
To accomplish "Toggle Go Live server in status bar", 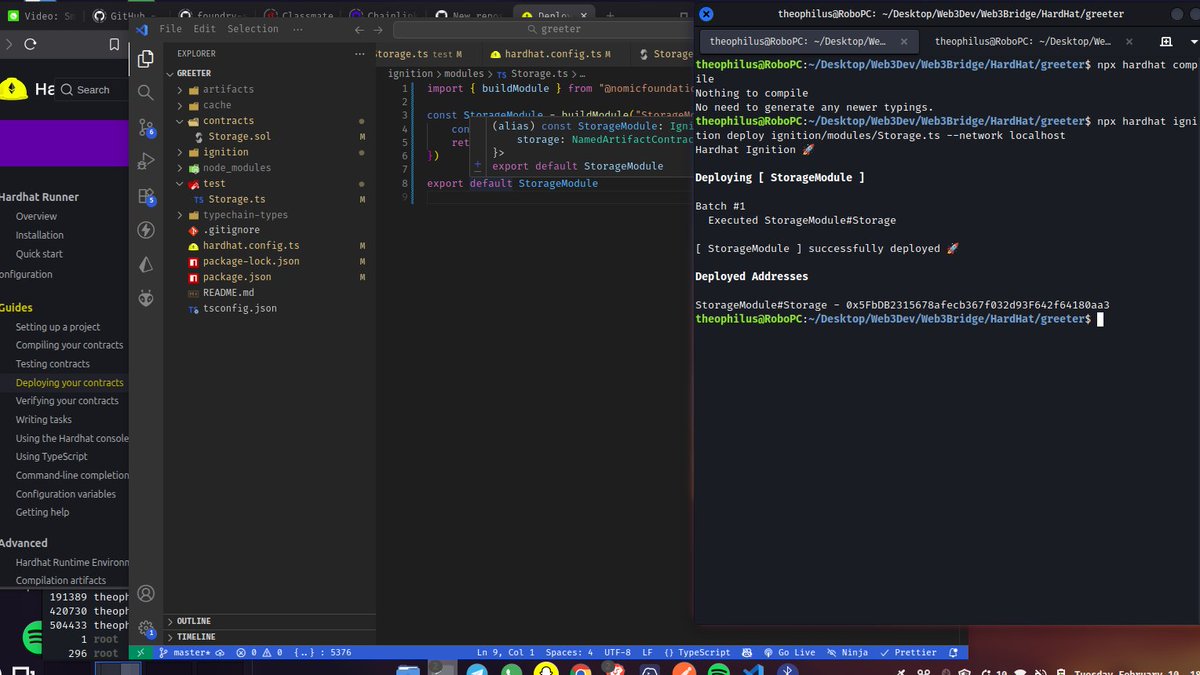I will [790, 652].
